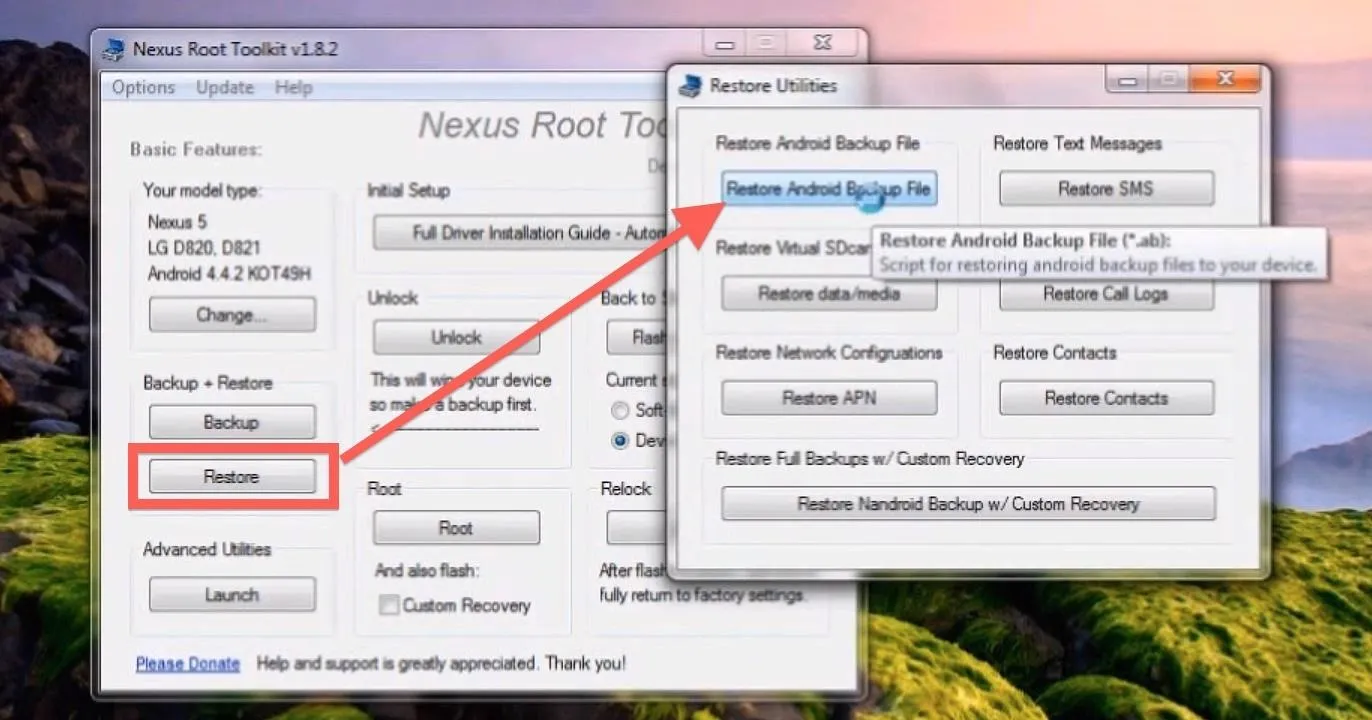Open the Update menu
This screenshot has width=1372, height=720.
click(225, 87)
